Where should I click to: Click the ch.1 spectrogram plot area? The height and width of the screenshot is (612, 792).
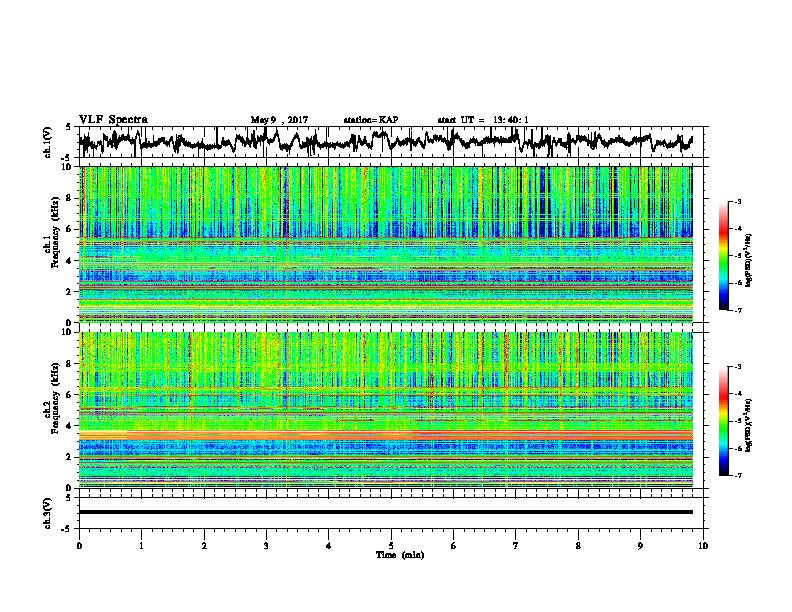[386, 244]
